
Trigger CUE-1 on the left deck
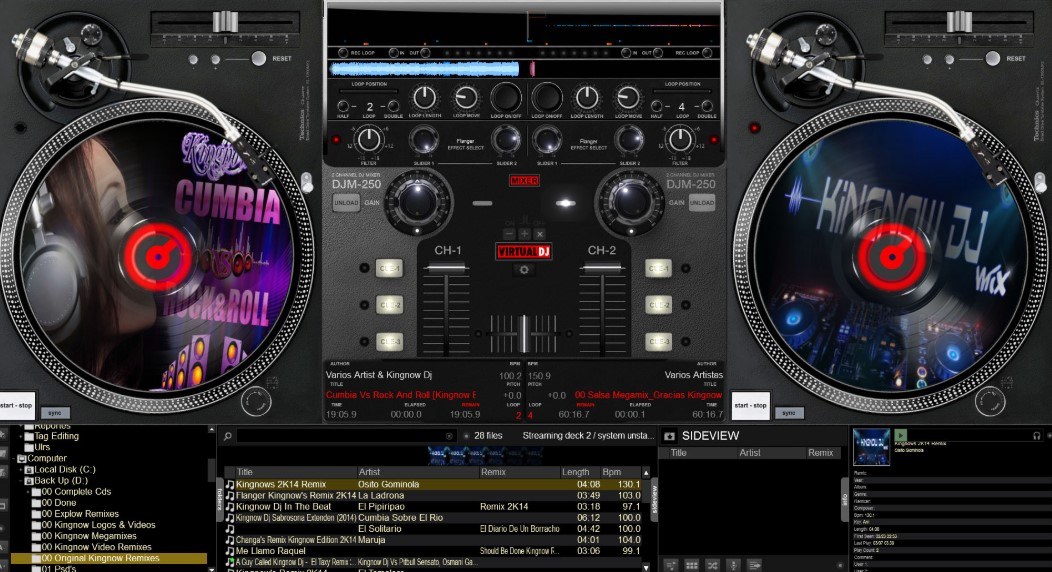coord(389,268)
